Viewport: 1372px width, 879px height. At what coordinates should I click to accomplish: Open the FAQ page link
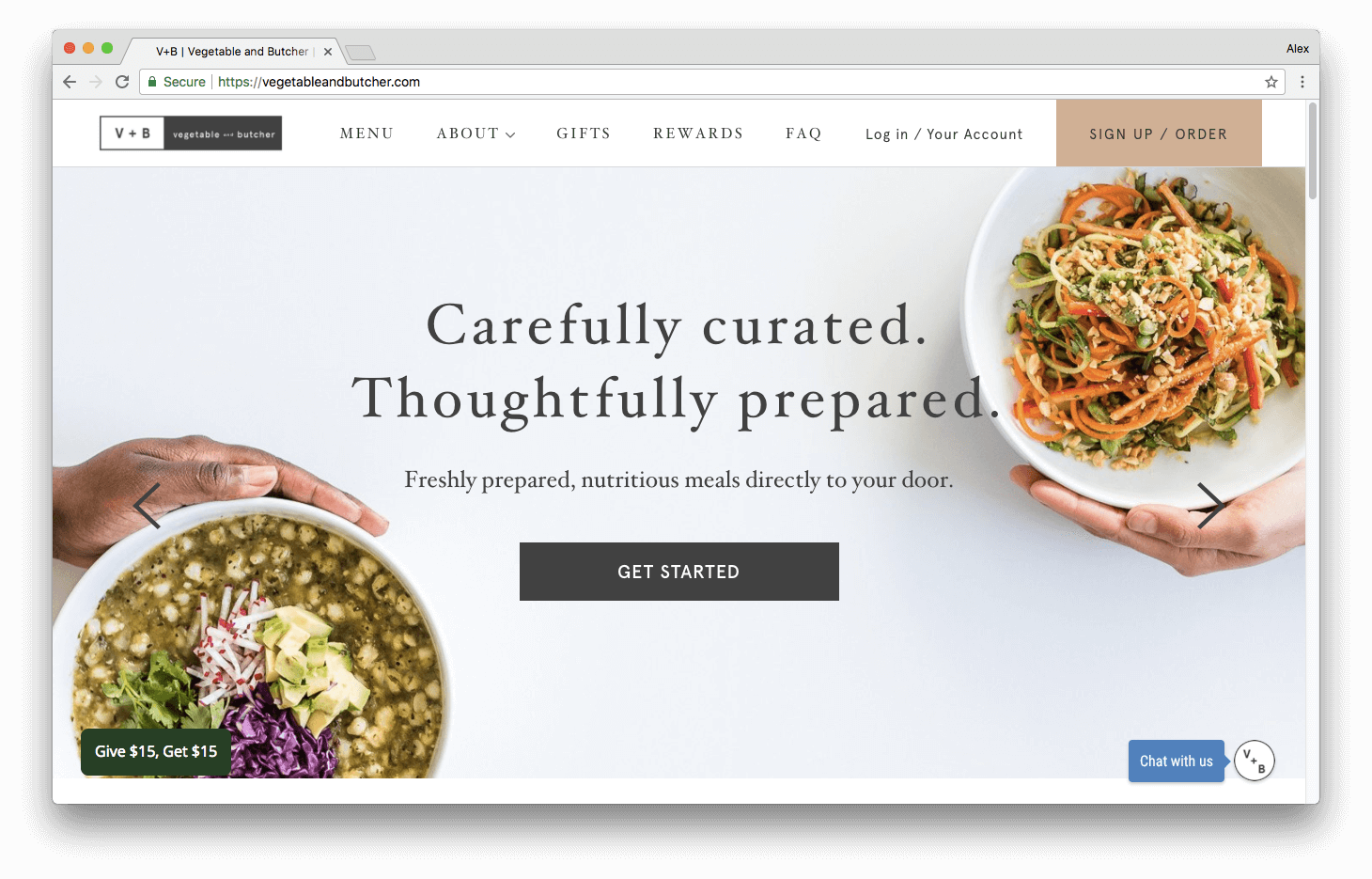[803, 133]
